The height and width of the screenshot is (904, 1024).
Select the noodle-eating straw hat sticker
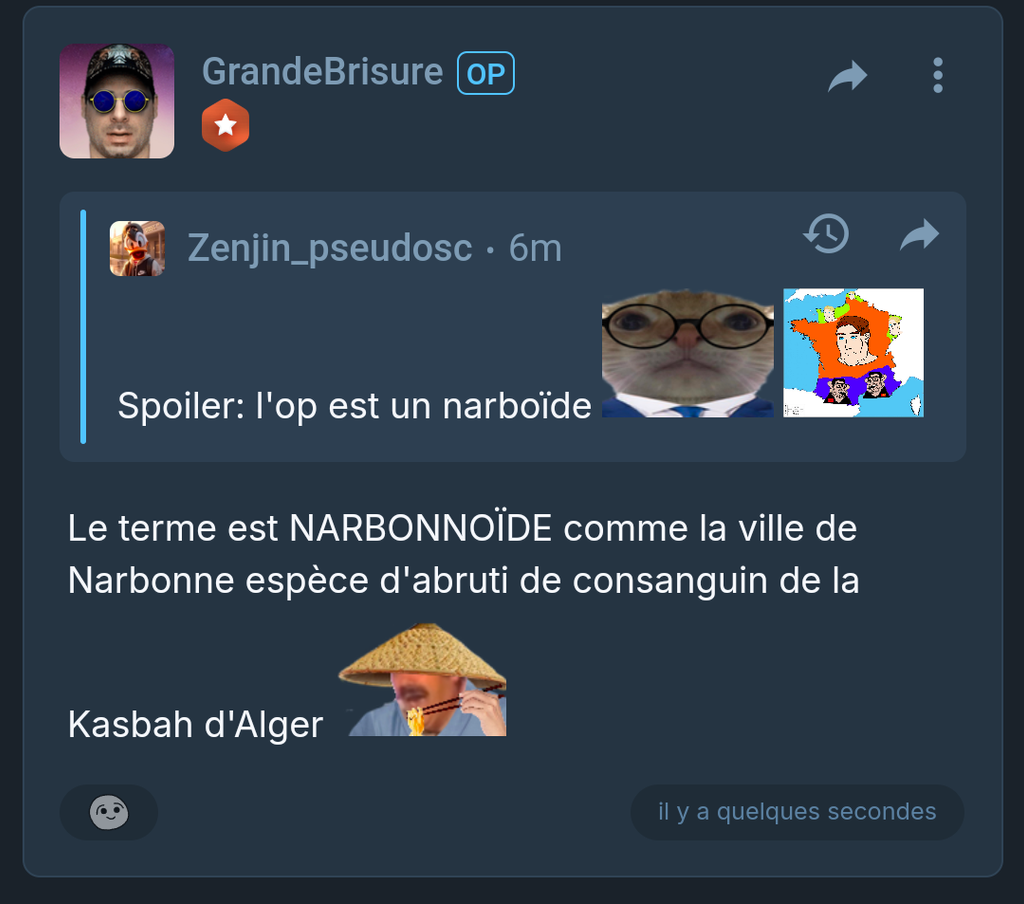423,679
